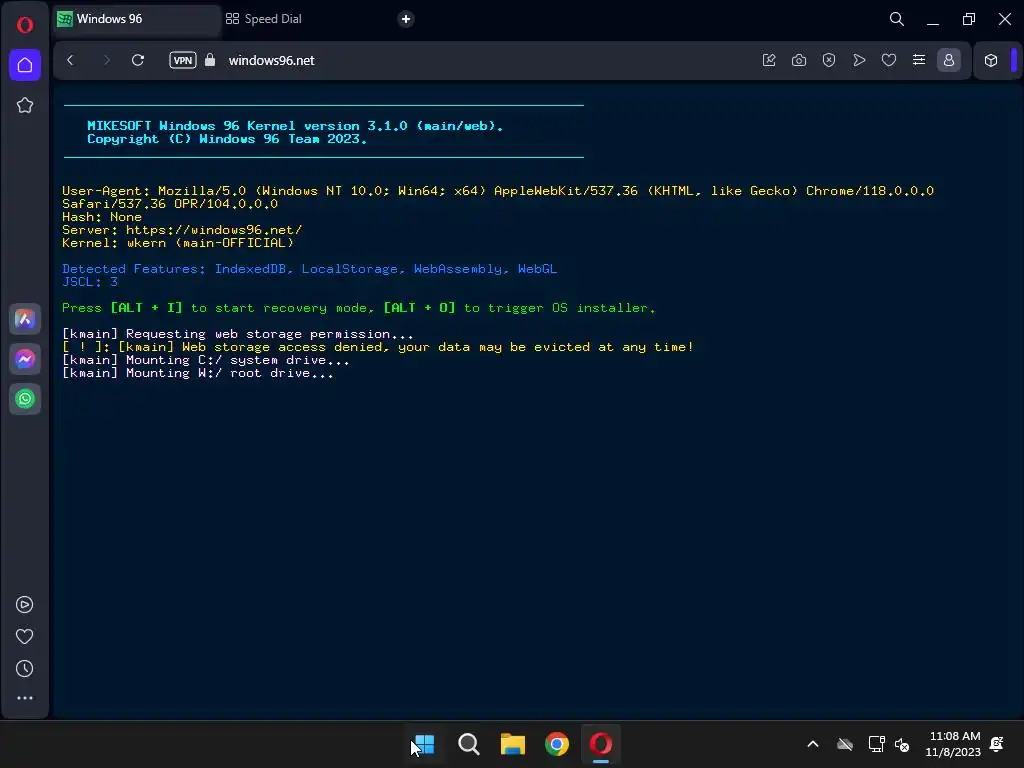Click 'Mounting W:/ root drive...' log line
1024x768 pixels.
coord(198,374)
